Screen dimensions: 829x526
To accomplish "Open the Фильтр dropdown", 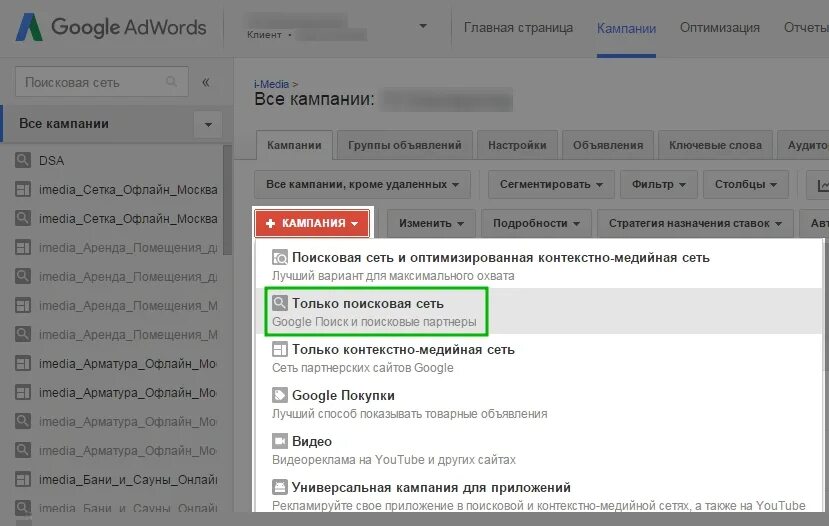I will [x=659, y=184].
